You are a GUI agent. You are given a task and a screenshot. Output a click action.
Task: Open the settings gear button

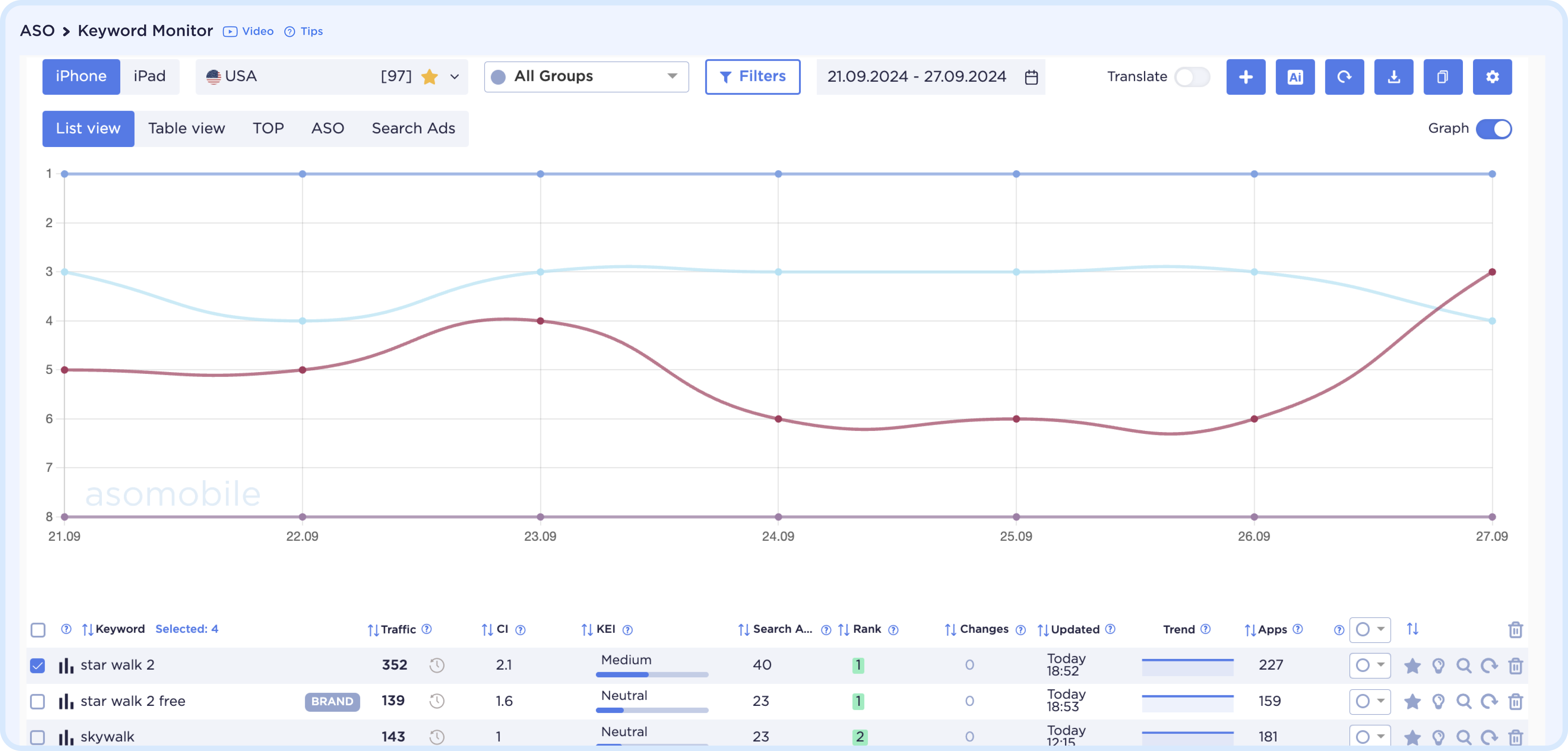pyautogui.click(x=1492, y=77)
